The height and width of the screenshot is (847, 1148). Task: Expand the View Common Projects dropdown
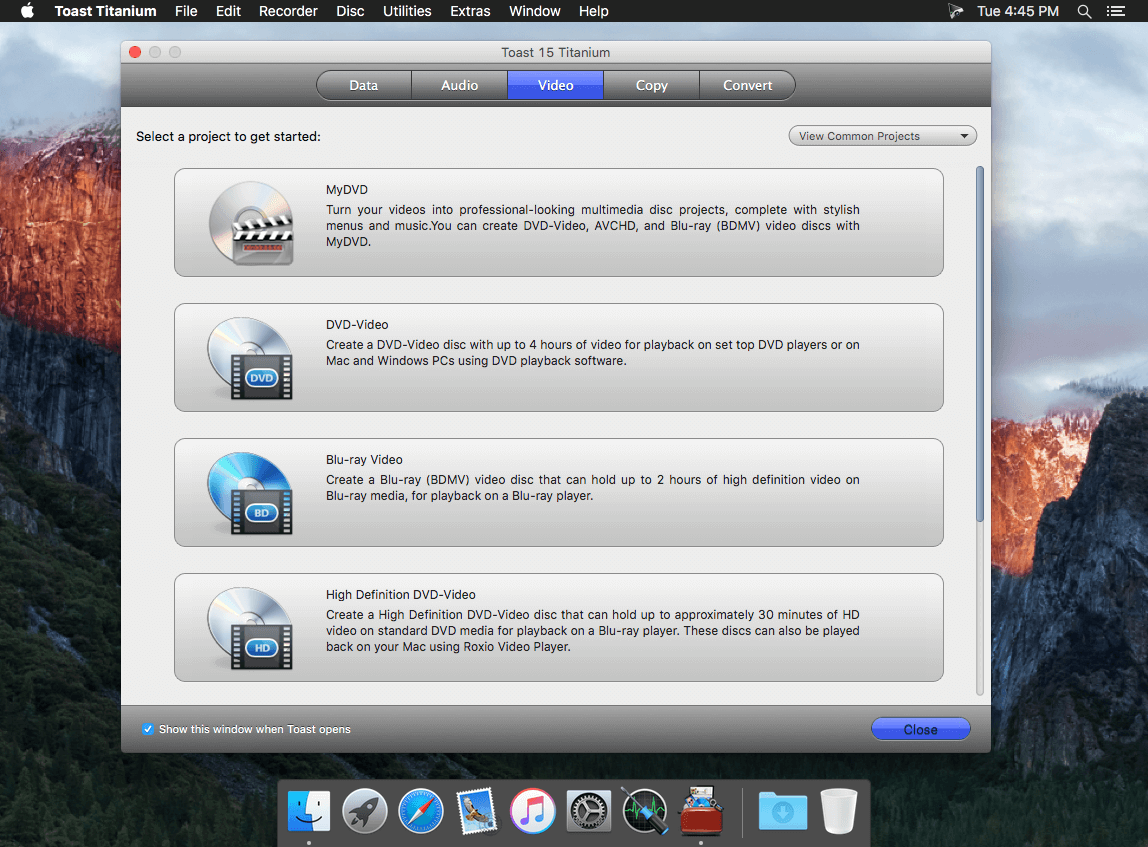point(882,136)
